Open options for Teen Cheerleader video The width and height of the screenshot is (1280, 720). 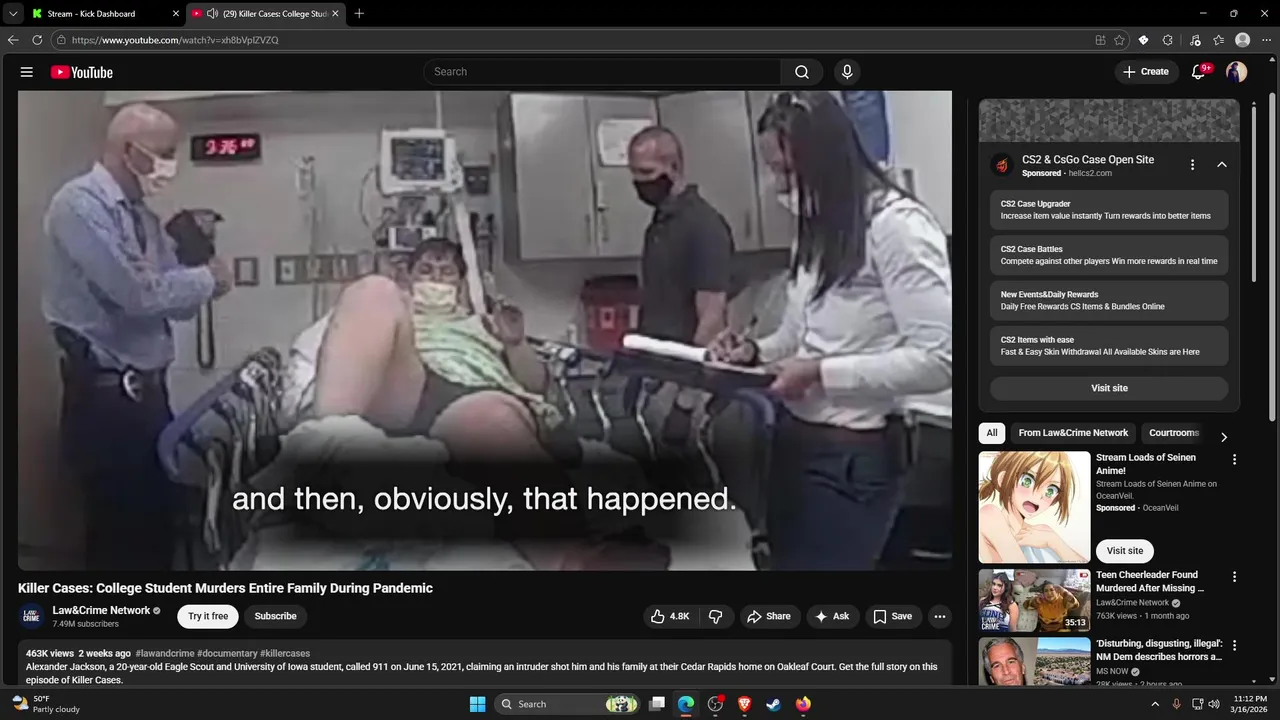(x=1234, y=577)
